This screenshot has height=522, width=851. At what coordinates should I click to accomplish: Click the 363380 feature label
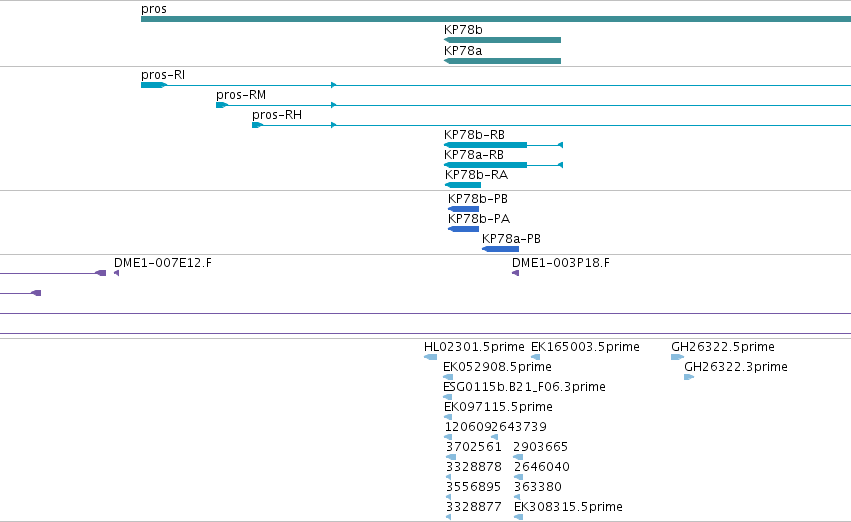click(x=538, y=487)
